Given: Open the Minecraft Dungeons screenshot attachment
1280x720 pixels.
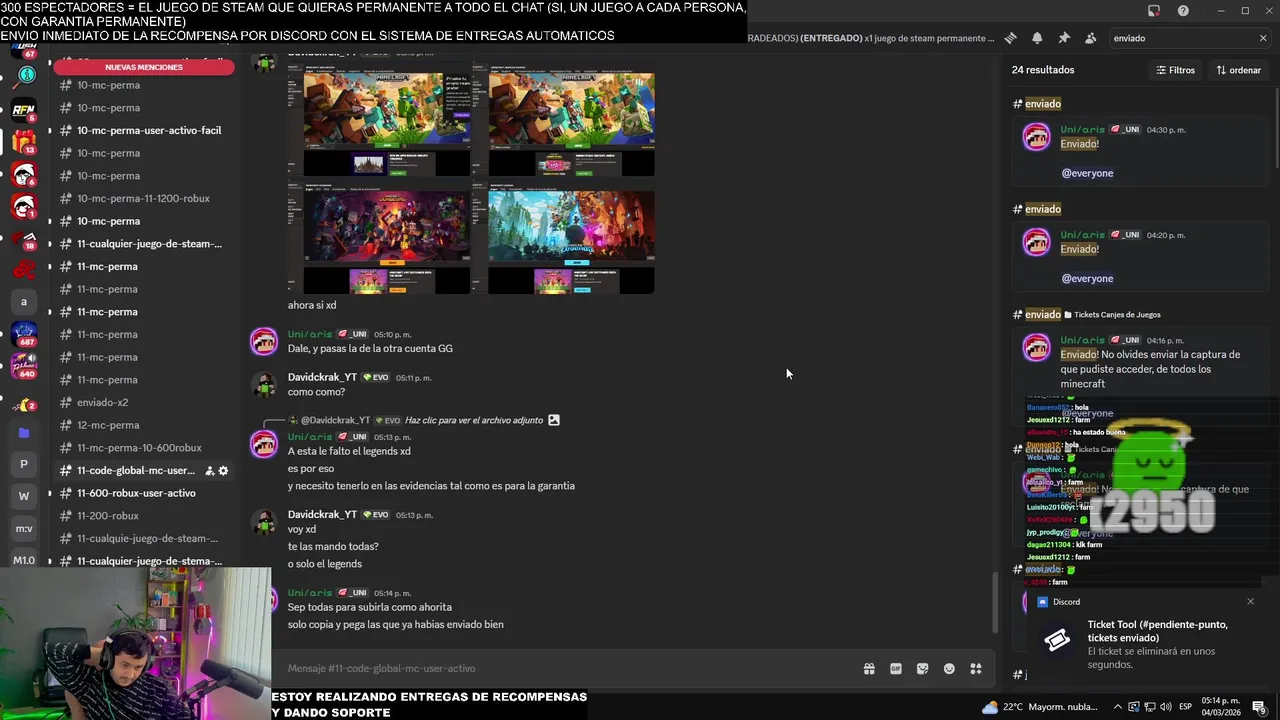Looking at the screenshot, I should pyautogui.click(x=379, y=238).
